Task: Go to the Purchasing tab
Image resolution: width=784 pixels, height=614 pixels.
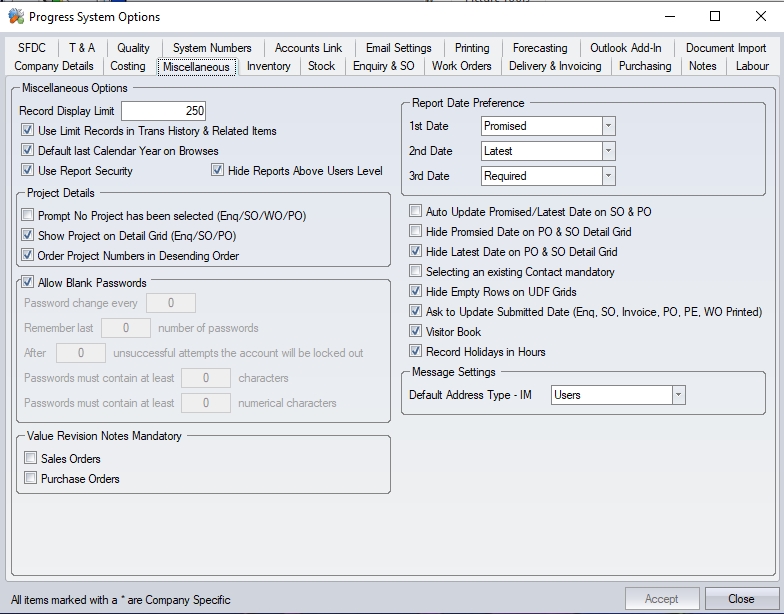Action: coord(644,66)
